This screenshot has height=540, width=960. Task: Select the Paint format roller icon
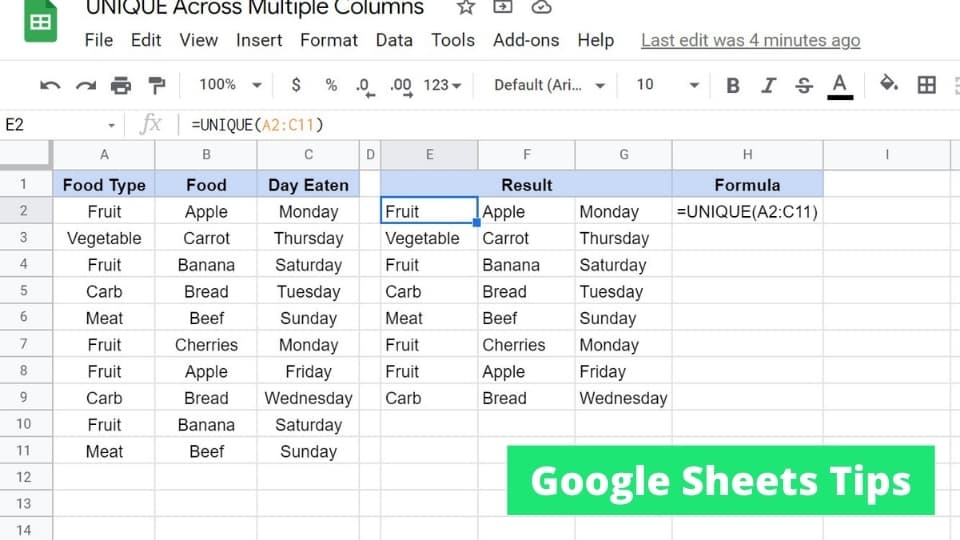pos(157,85)
